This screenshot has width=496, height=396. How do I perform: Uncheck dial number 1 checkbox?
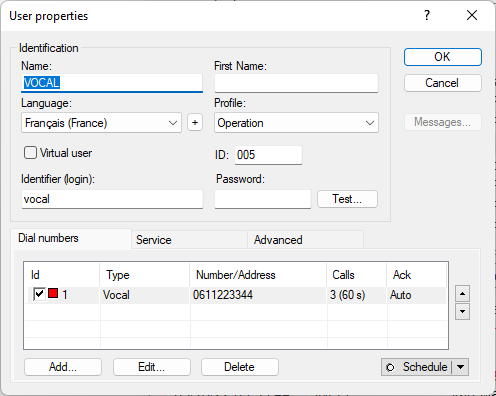(39, 294)
